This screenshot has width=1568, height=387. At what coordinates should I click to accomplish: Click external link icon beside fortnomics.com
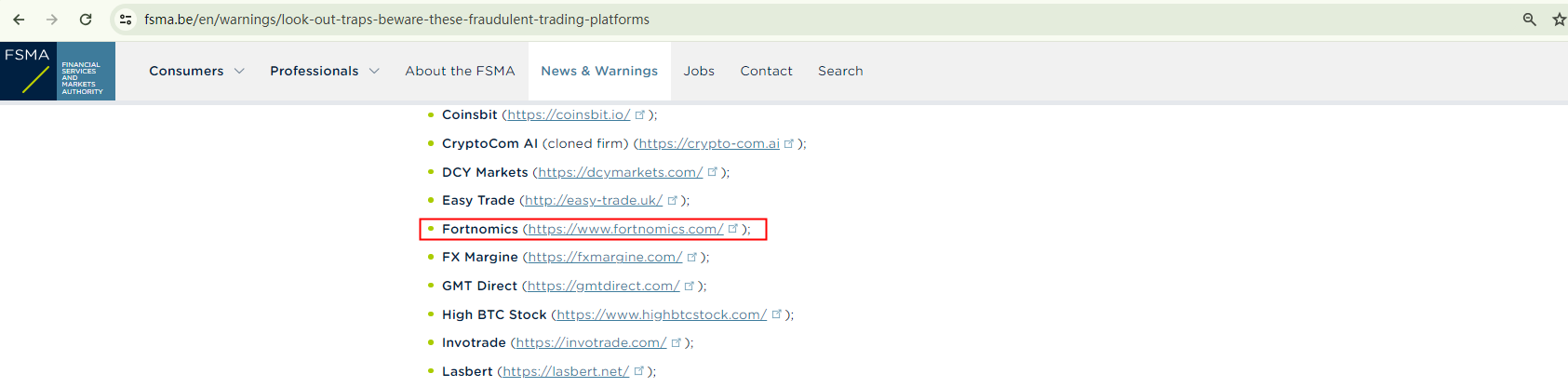[x=733, y=229]
